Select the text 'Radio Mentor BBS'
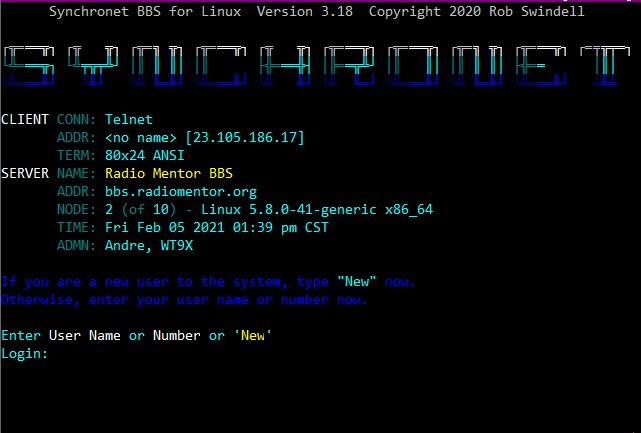 click(x=169, y=173)
